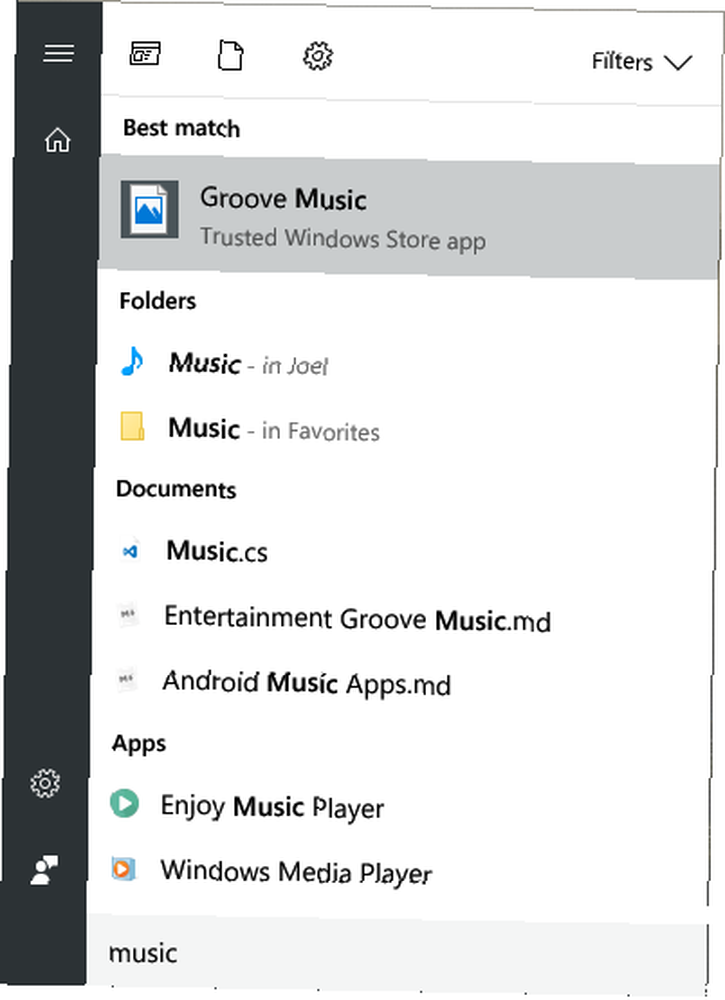
Task: Click the Windows Media Player orange icon
Action: tap(124, 869)
